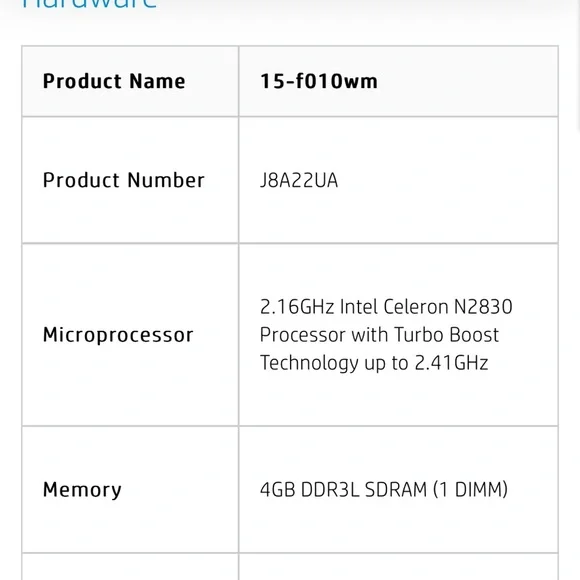Select the Product Number label cell
The height and width of the screenshot is (580, 580).
coord(130,180)
